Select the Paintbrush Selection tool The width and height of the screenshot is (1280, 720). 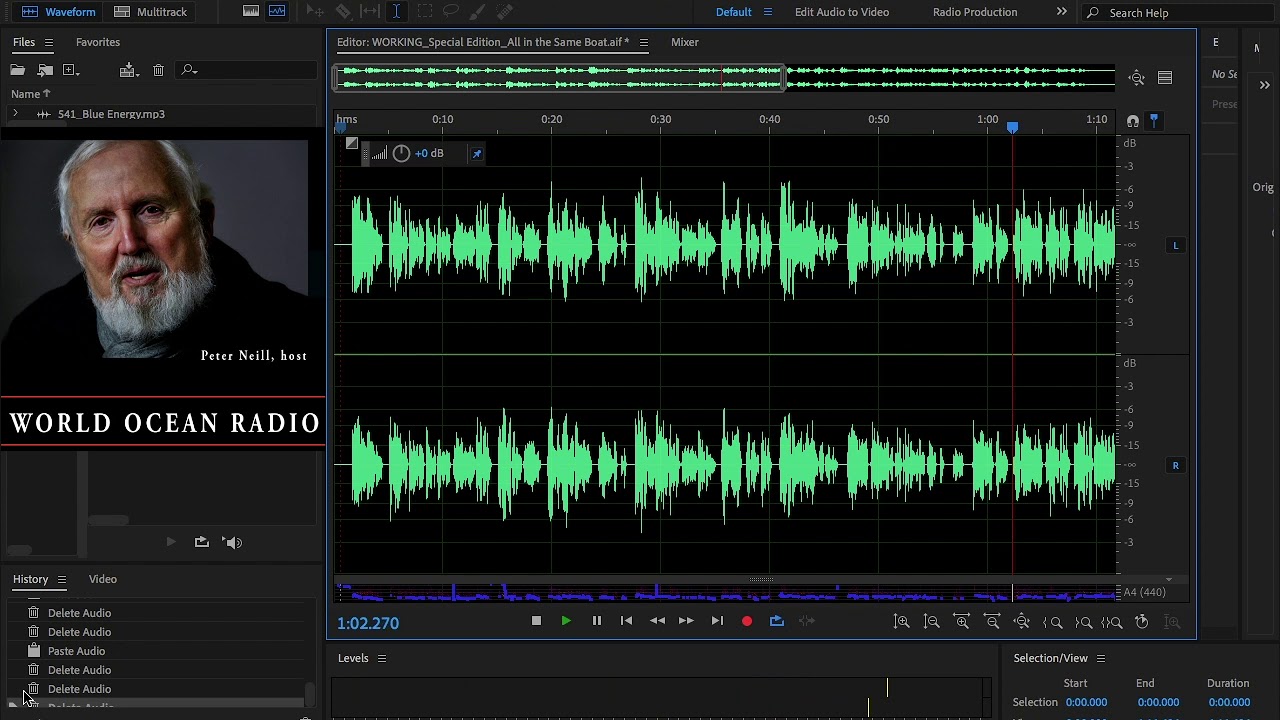[x=478, y=12]
